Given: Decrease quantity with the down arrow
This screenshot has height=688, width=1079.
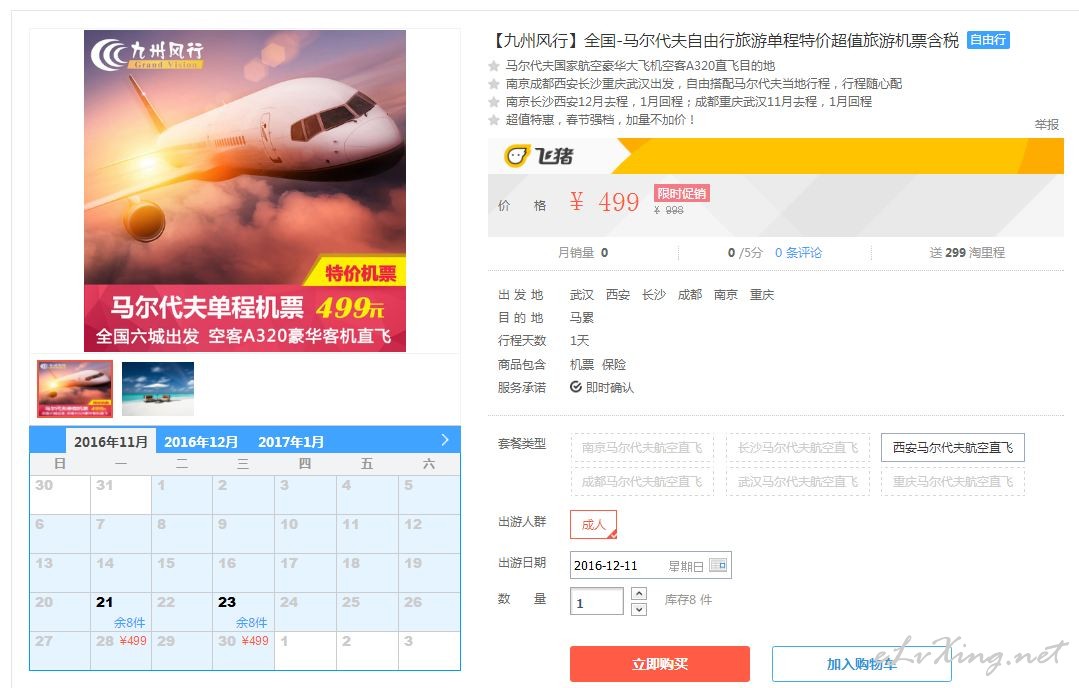Looking at the screenshot, I should pos(639,610).
